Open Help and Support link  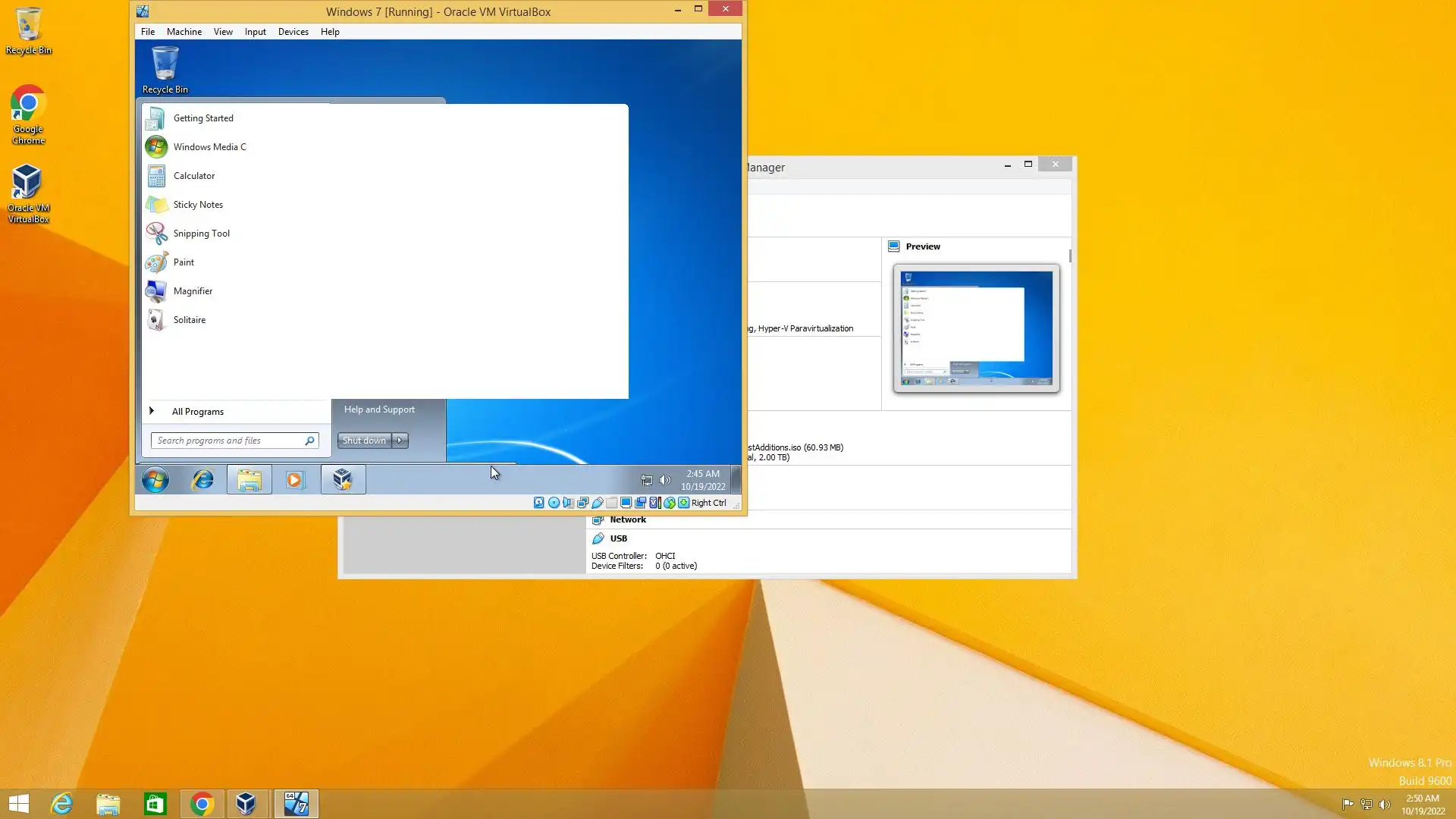pyautogui.click(x=379, y=409)
